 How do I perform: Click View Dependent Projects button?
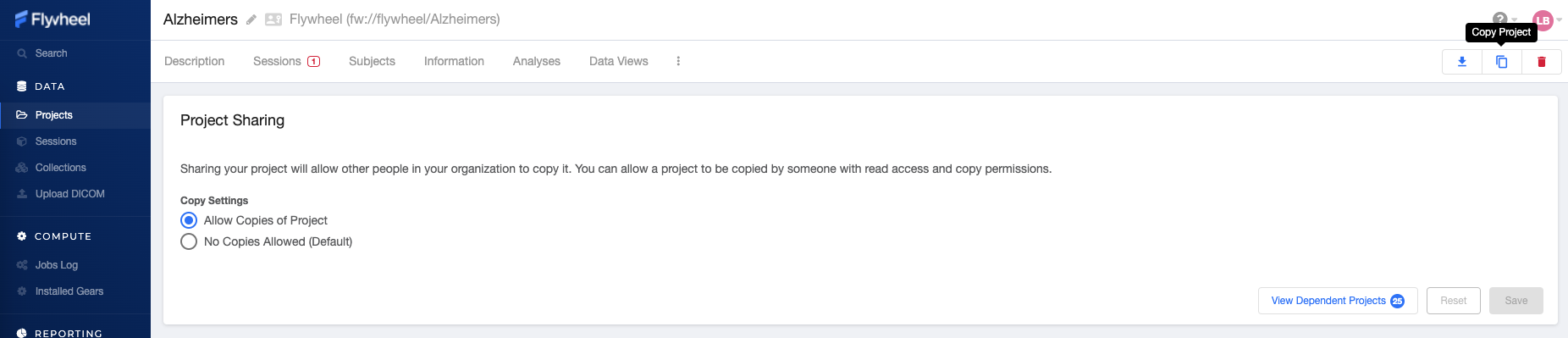point(1338,301)
